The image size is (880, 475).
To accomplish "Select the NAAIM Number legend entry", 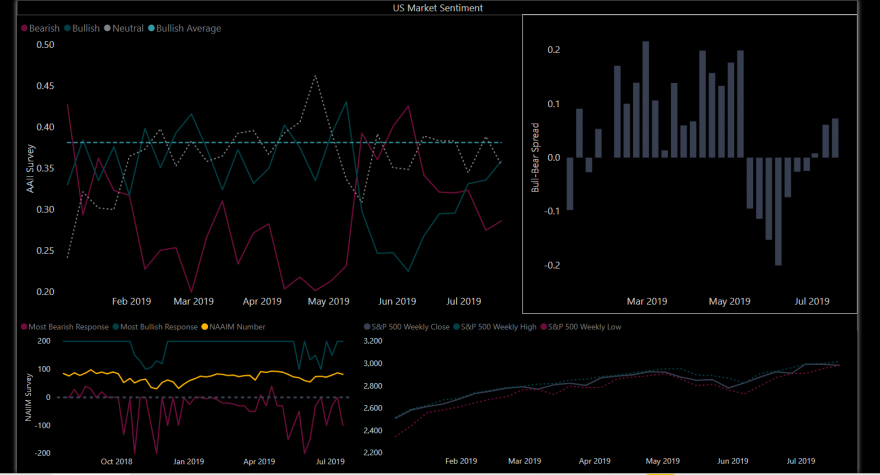I will [x=233, y=327].
